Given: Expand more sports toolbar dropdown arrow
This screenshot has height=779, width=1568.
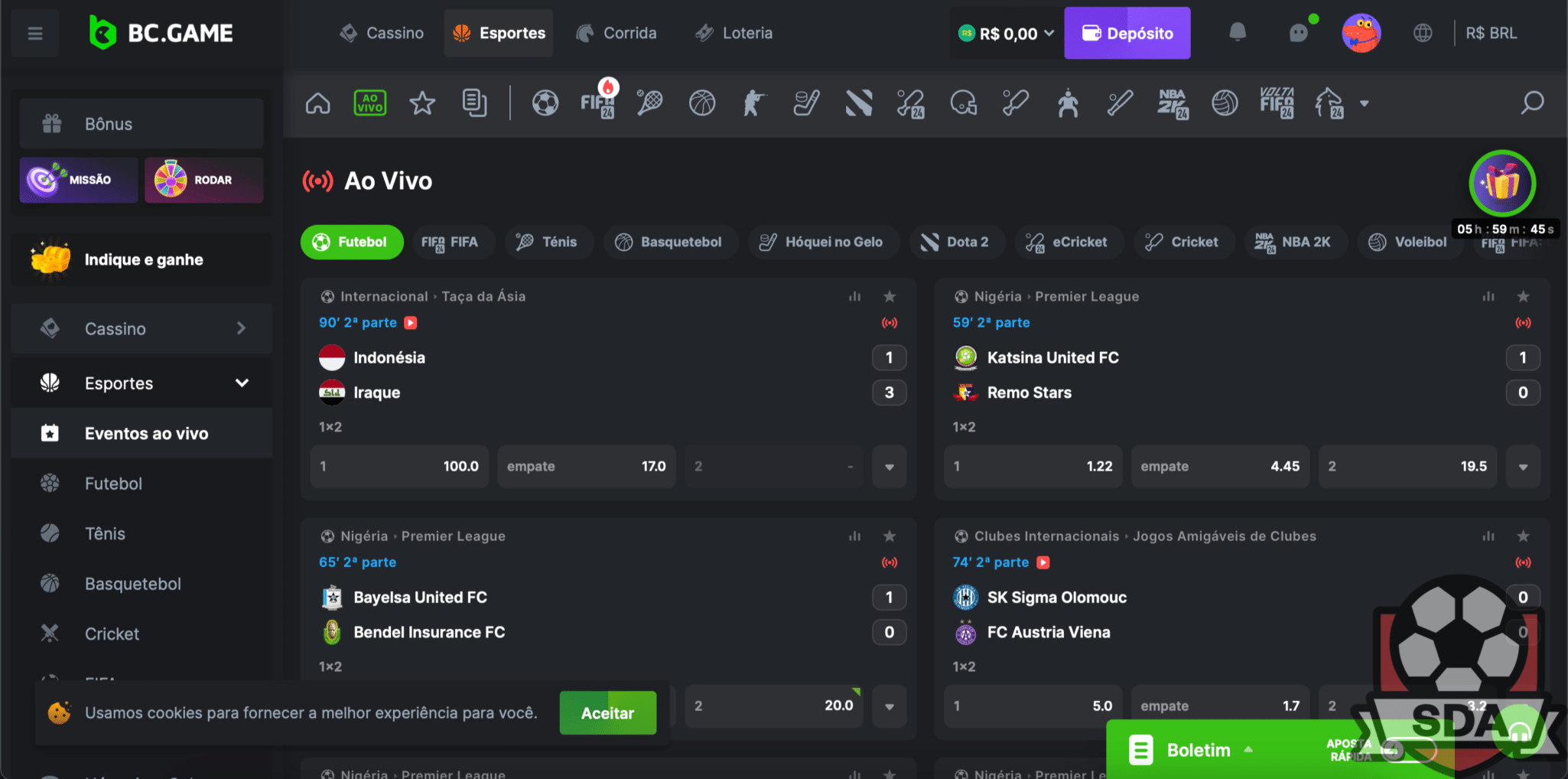Looking at the screenshot, I should tap(1364, 103).
